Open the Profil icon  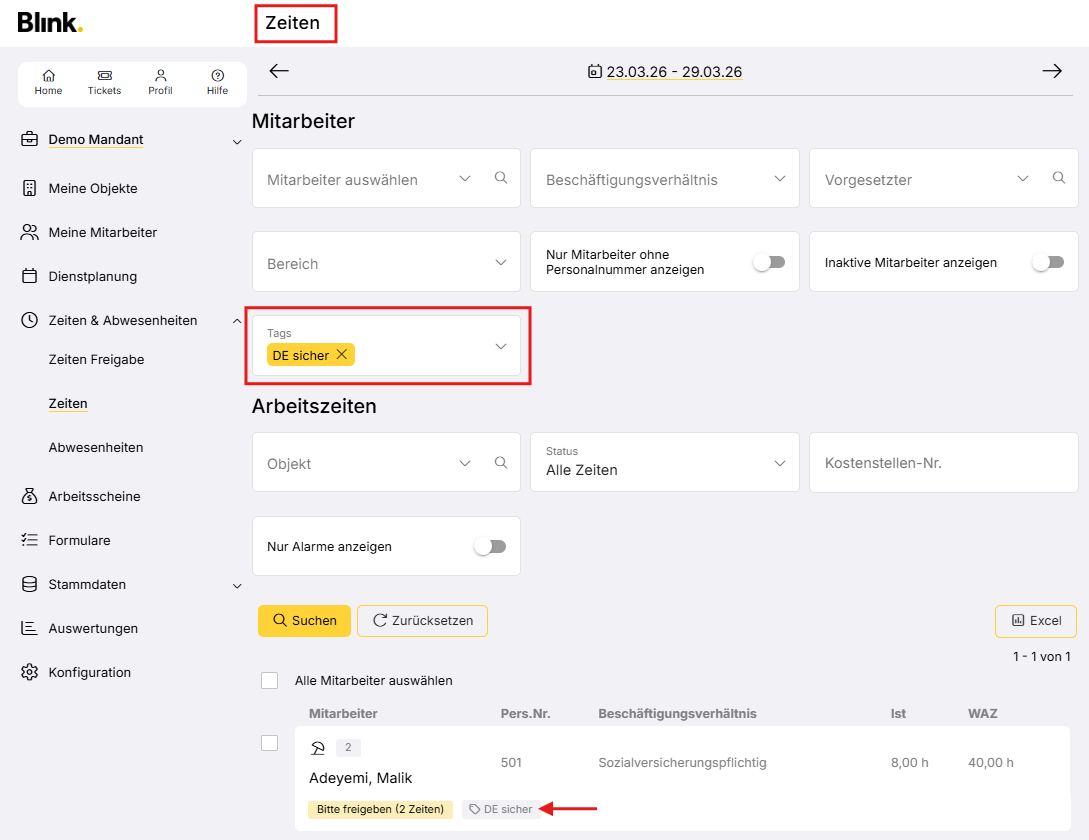[x=160, y=76]
